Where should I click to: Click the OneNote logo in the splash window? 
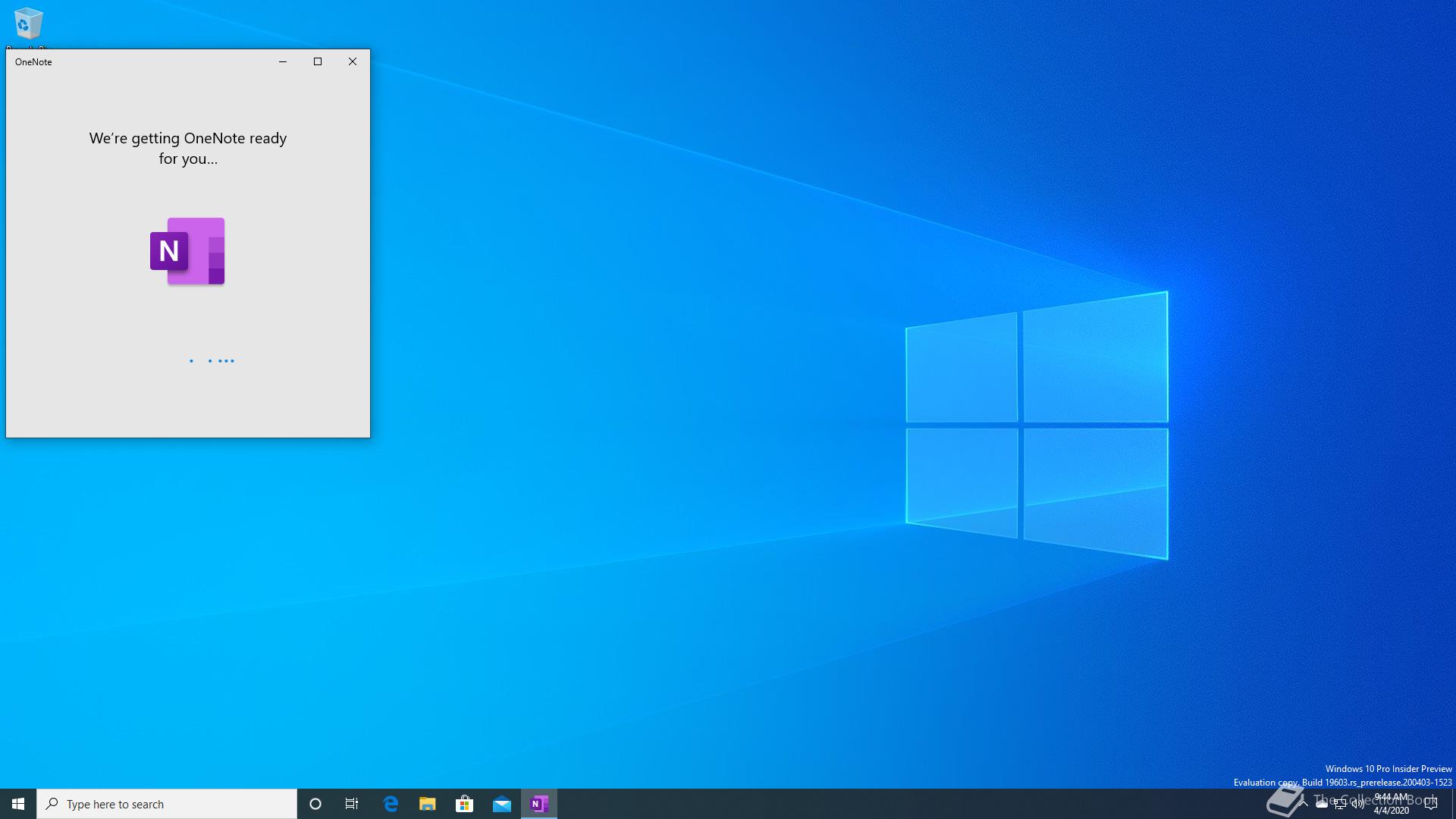[x=187, y=251]
